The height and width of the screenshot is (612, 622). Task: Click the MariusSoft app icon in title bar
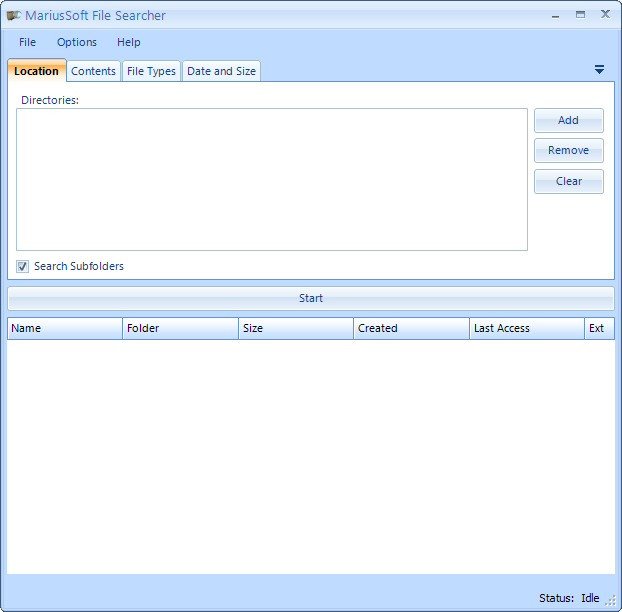[x=14, y=16]
